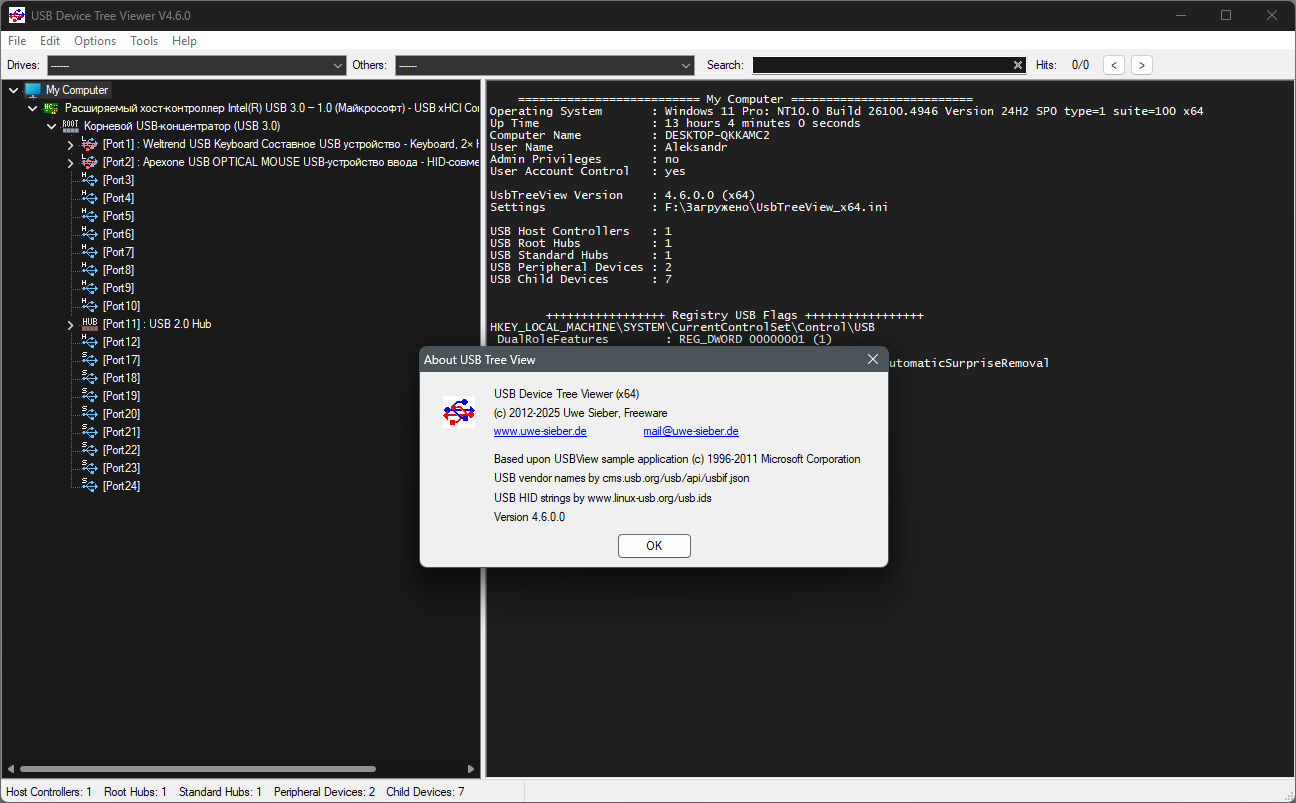Click the ROOT hub icon
Image resolution: width=1296 pixels, height=803 pixels.
(70, 126)
